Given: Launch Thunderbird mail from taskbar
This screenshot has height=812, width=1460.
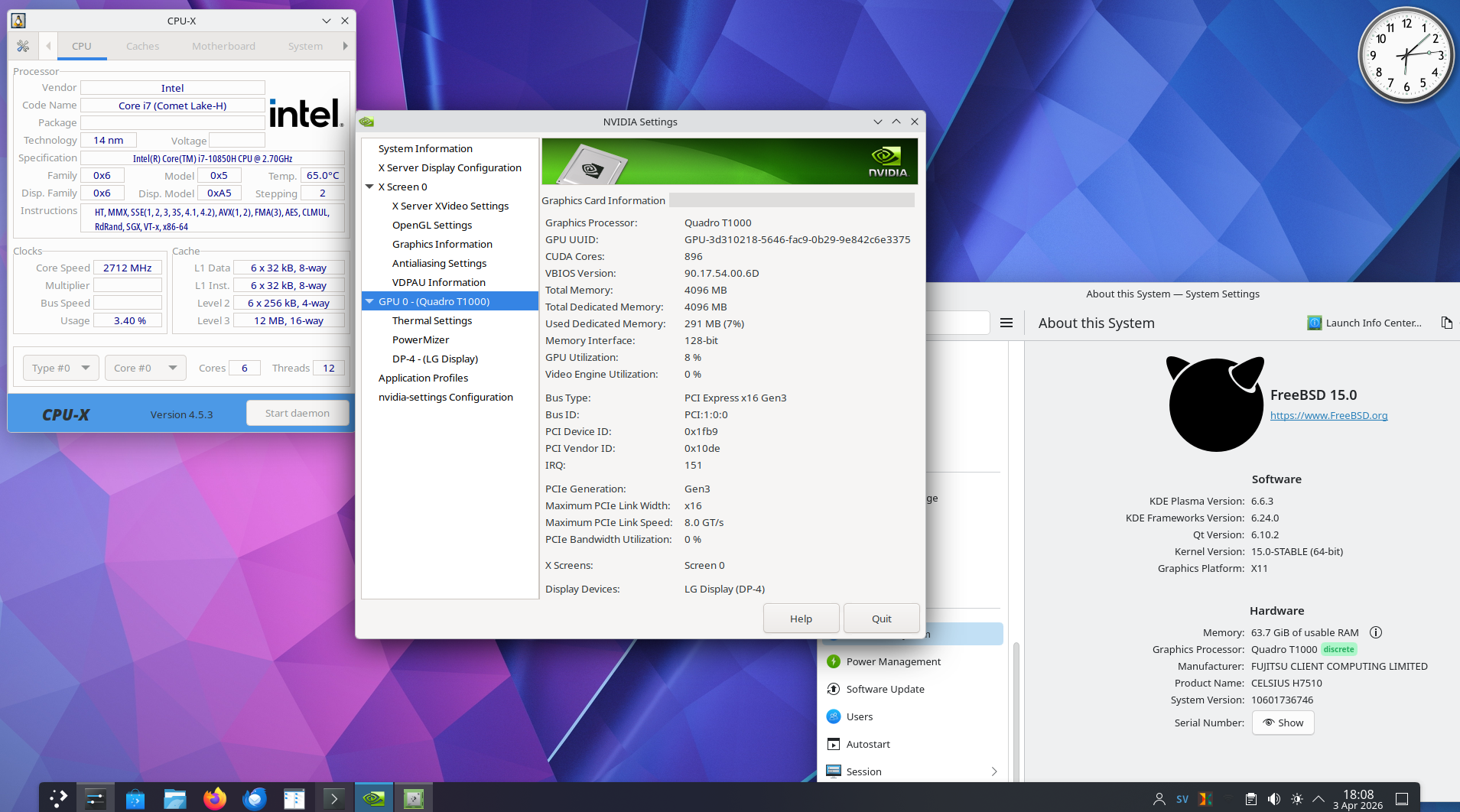Looking at the screenshot, I should click(x=255, y=799).
